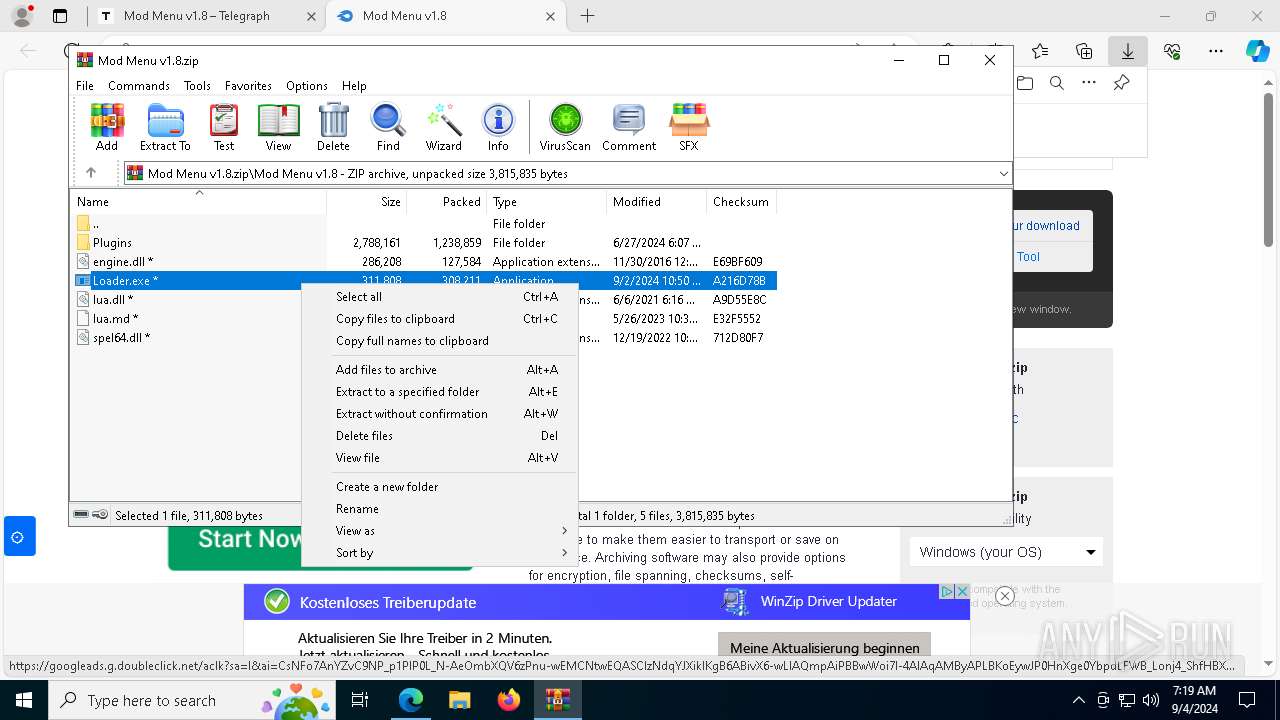Click the Test archive icon
This screenshot has height=720, width=1280.
click(224, 127)
